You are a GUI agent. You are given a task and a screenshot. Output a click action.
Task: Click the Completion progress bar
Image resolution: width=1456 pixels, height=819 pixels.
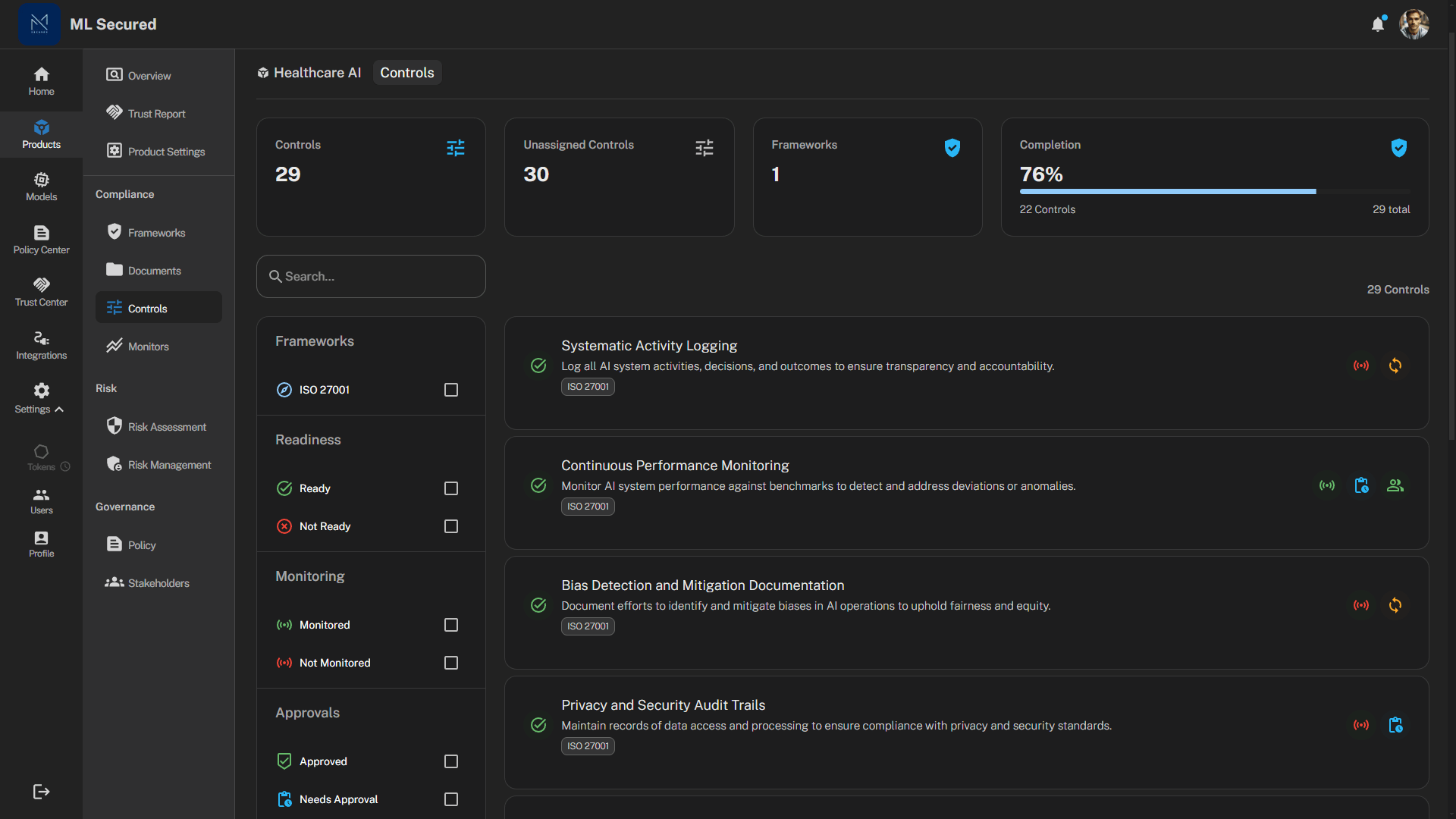(1213, 192)
